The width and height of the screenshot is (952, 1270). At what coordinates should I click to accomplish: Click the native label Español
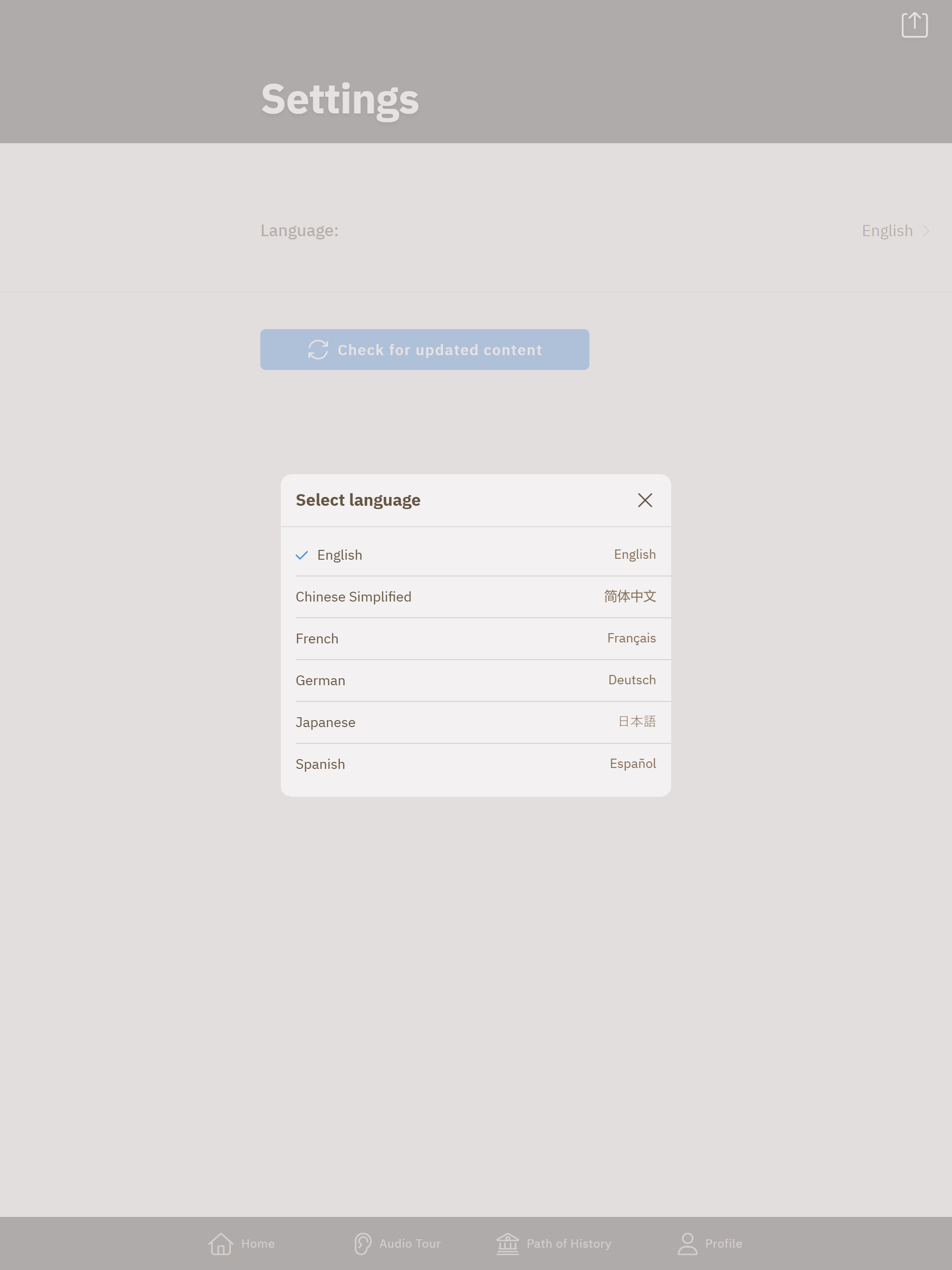point(632,764)
